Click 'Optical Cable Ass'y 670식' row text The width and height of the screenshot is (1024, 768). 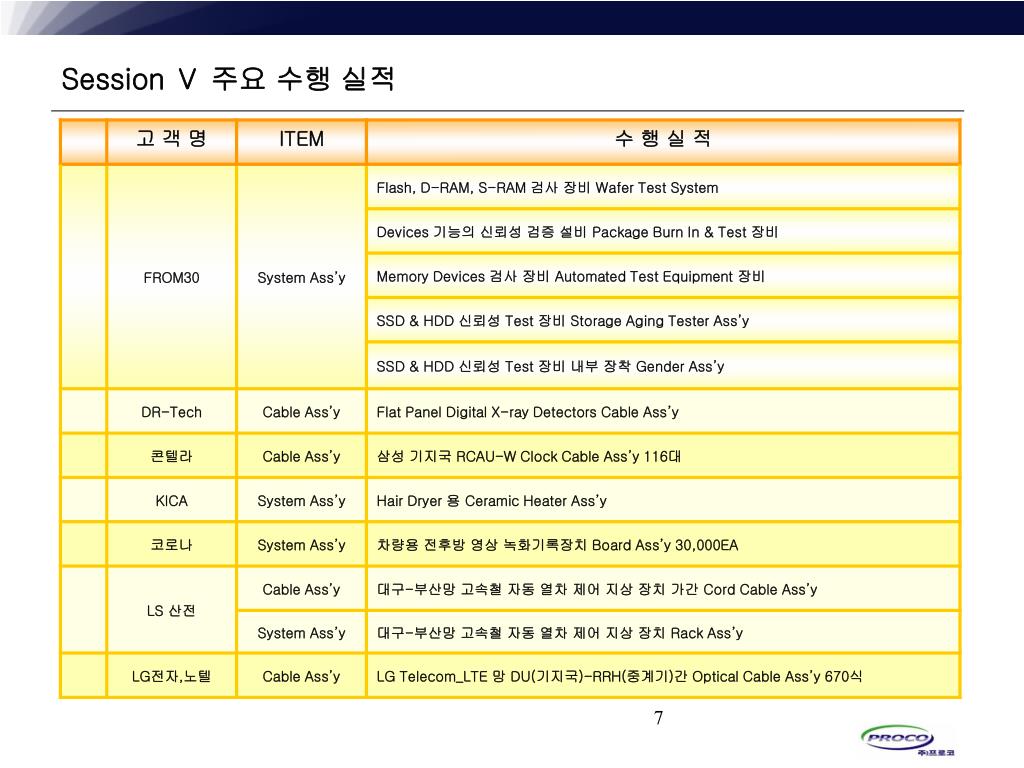[619, 677]
